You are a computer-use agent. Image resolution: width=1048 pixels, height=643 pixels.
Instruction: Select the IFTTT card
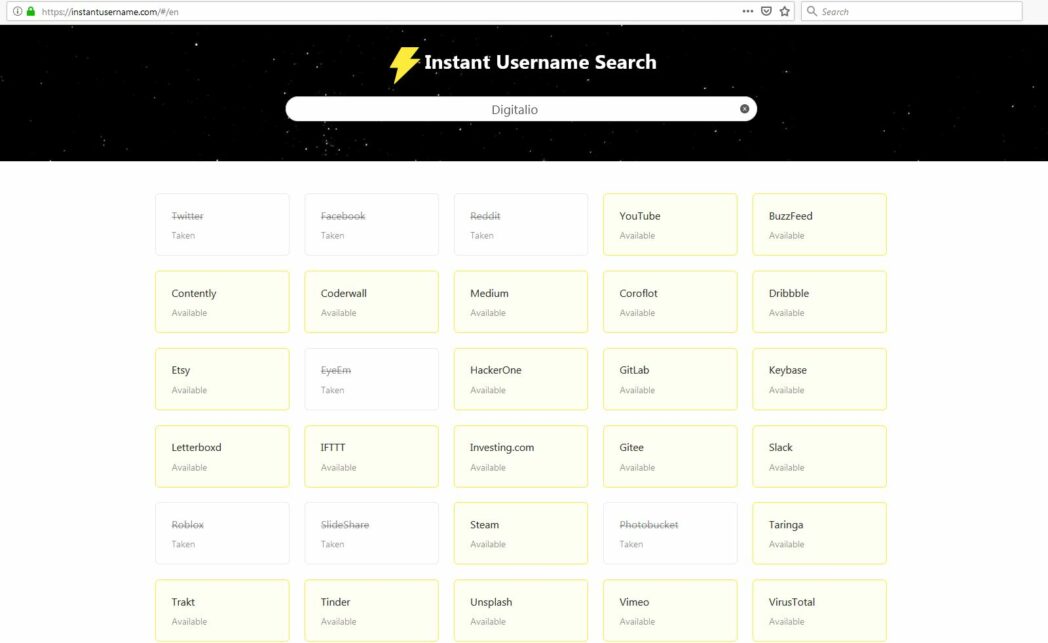(372, 457)
